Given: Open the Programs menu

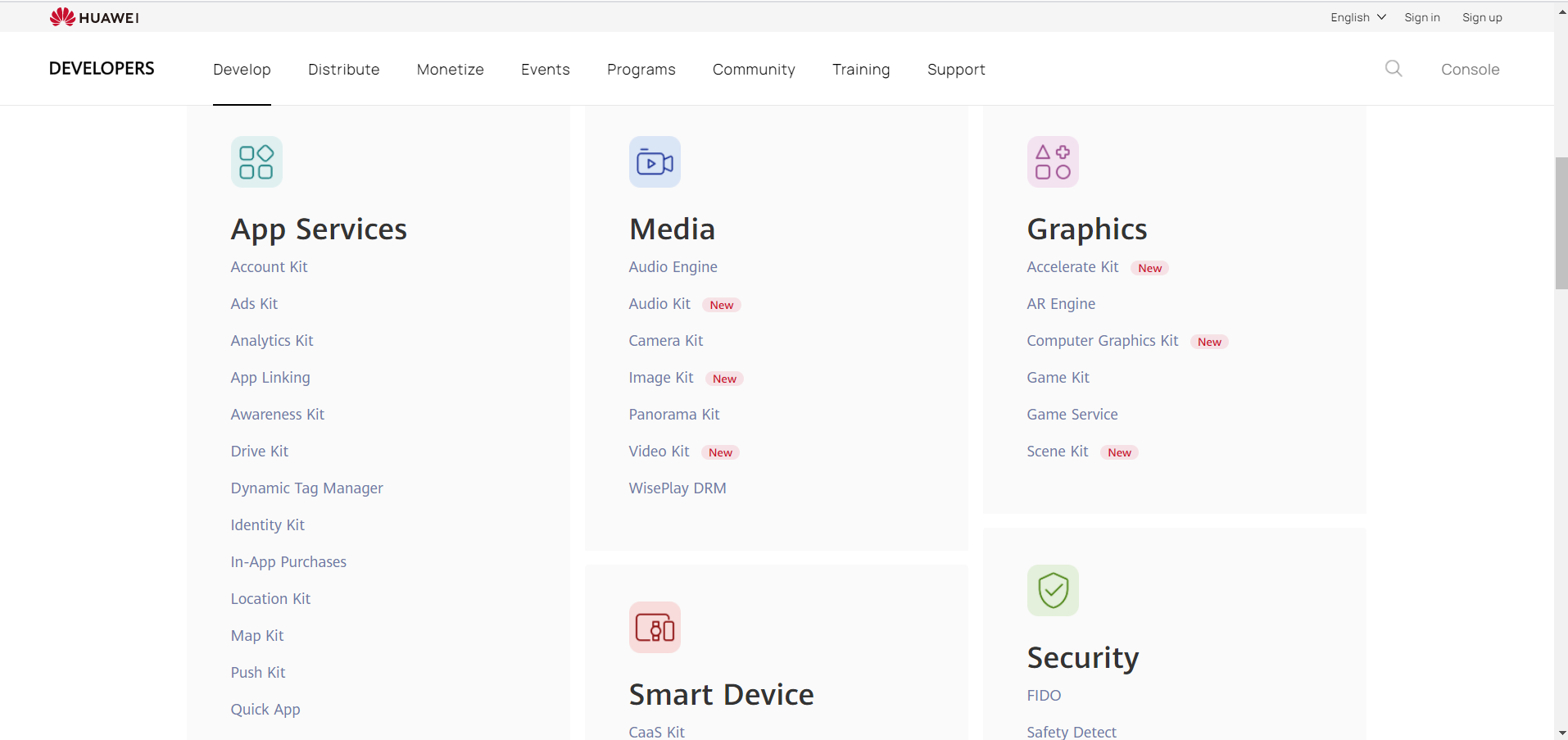Looking at the screenshot, I should (x=641, y=70).
